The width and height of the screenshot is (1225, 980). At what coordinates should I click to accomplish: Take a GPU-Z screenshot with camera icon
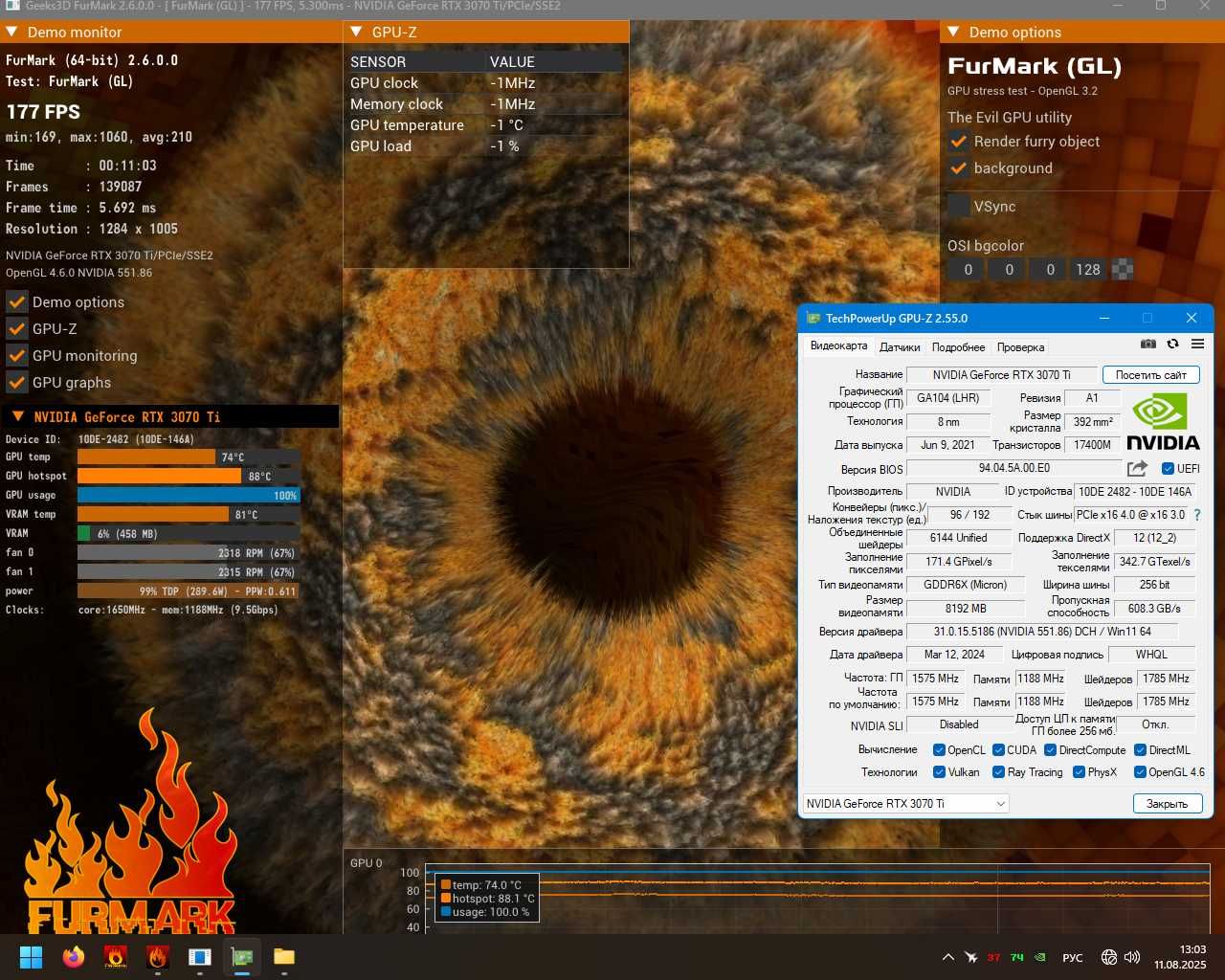[x=1148, y=345]
